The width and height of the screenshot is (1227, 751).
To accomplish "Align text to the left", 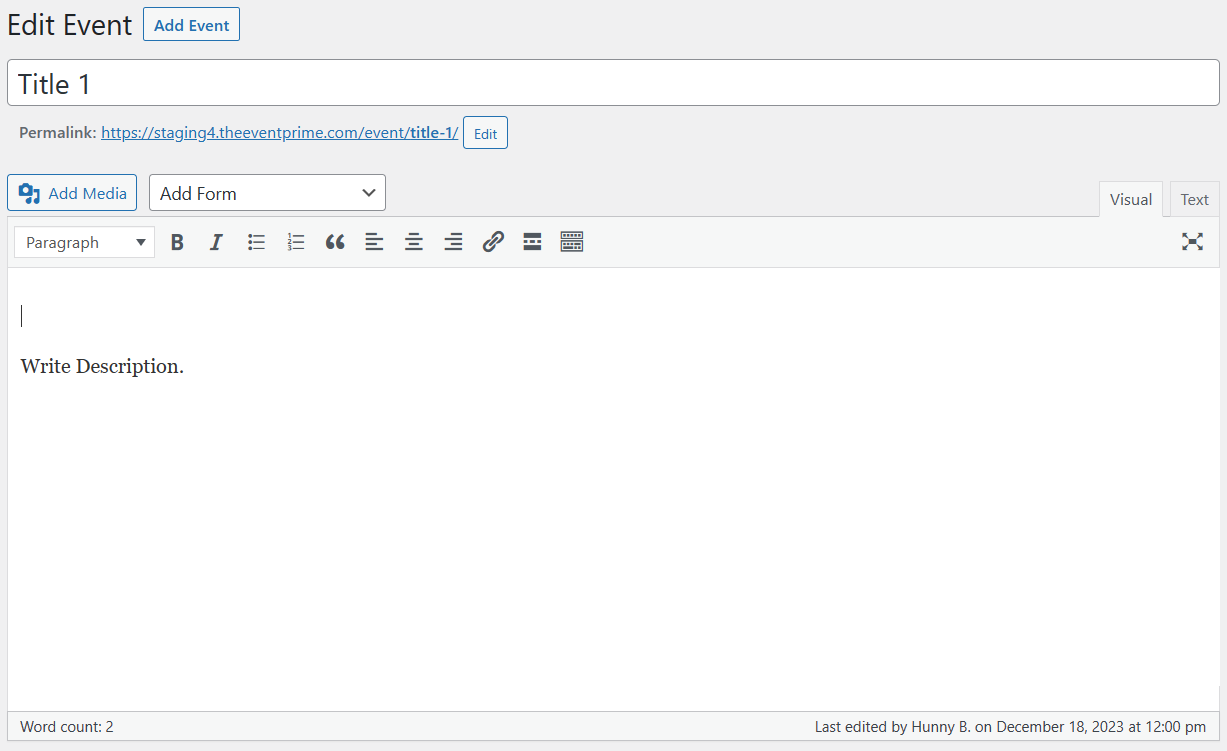I will point(374,242).
